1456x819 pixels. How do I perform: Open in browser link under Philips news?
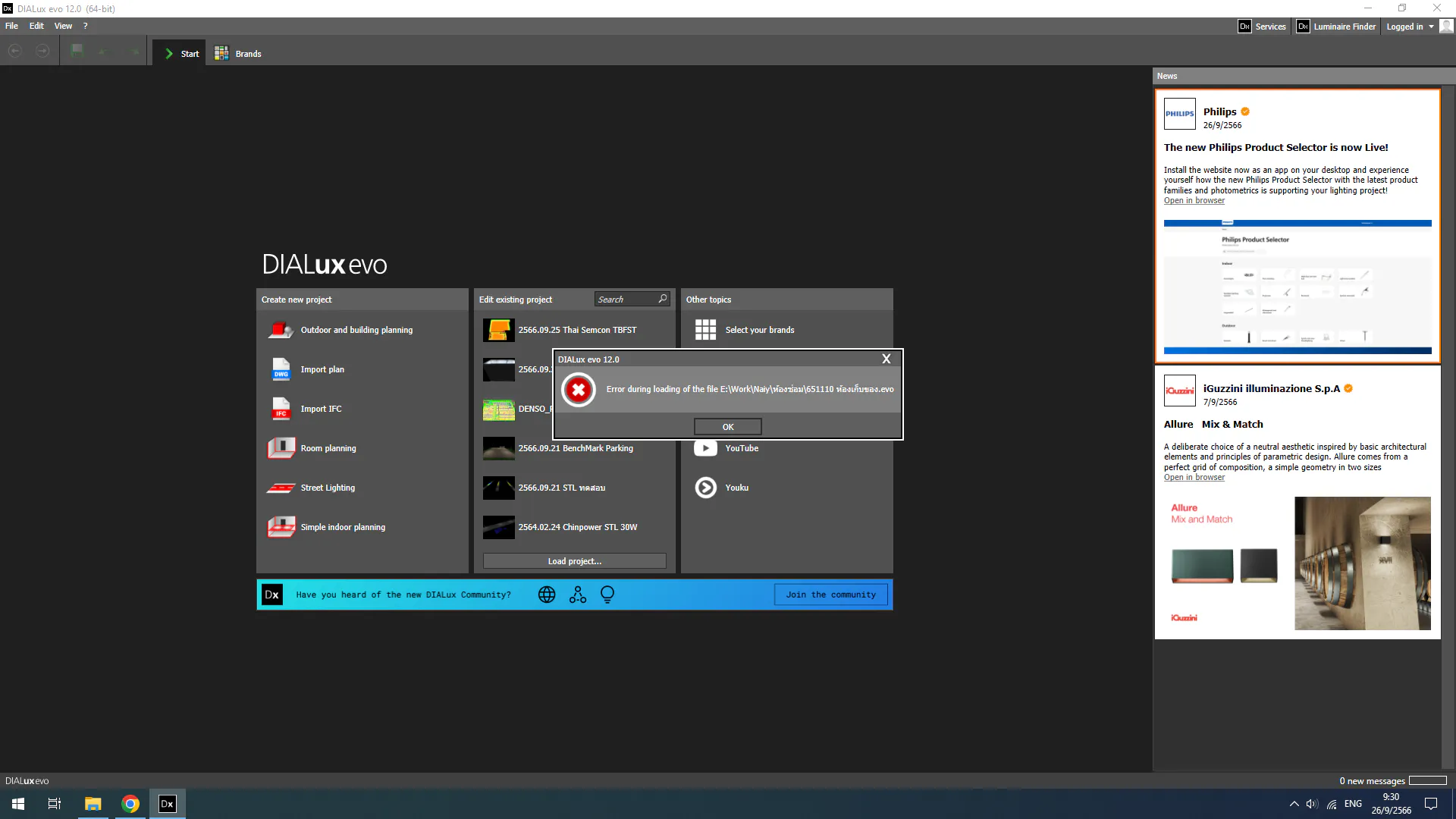tap(1194, 201)
